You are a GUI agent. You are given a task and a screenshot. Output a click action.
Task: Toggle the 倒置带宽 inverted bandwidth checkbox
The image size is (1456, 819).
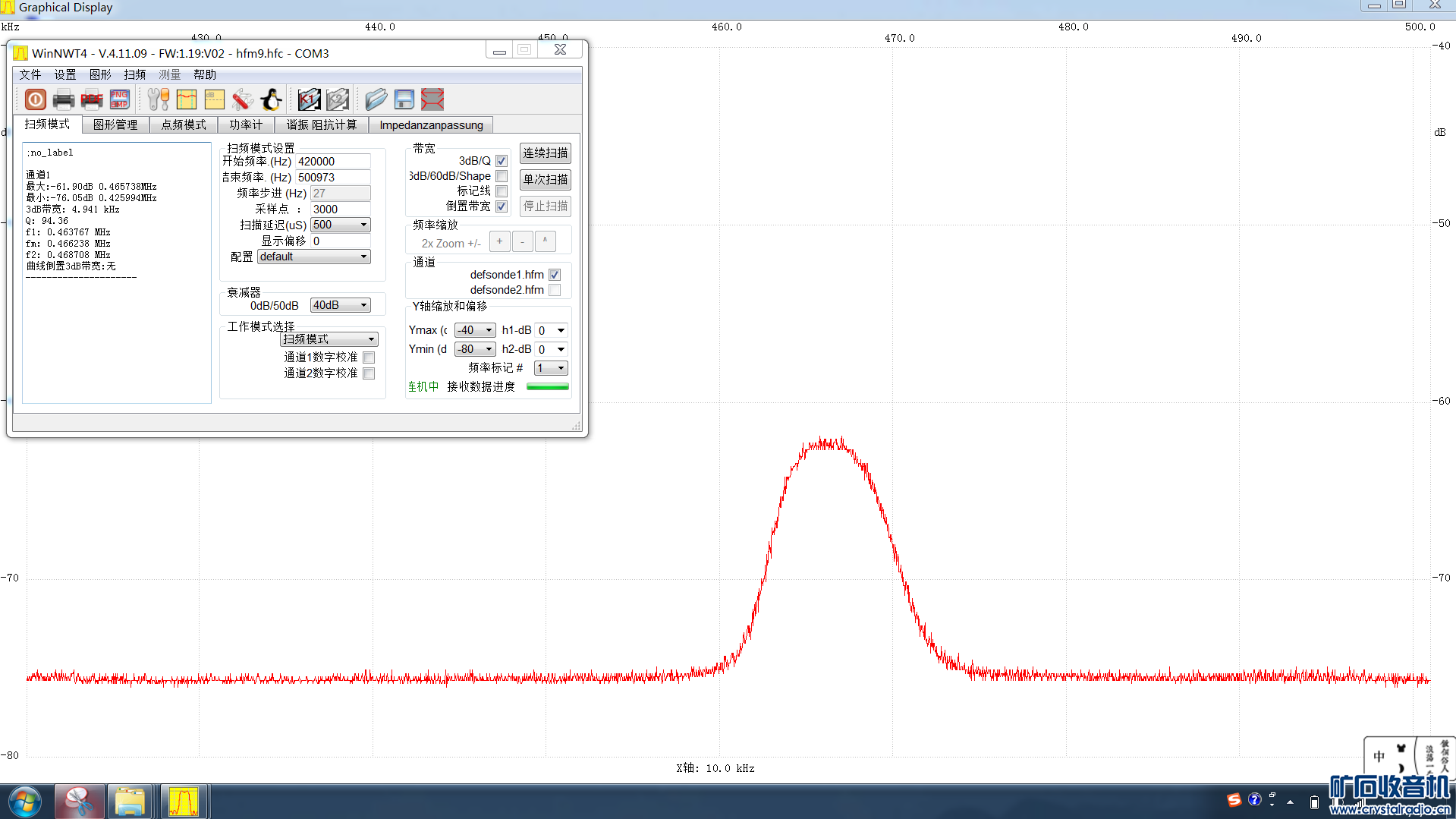pos(502,206)
